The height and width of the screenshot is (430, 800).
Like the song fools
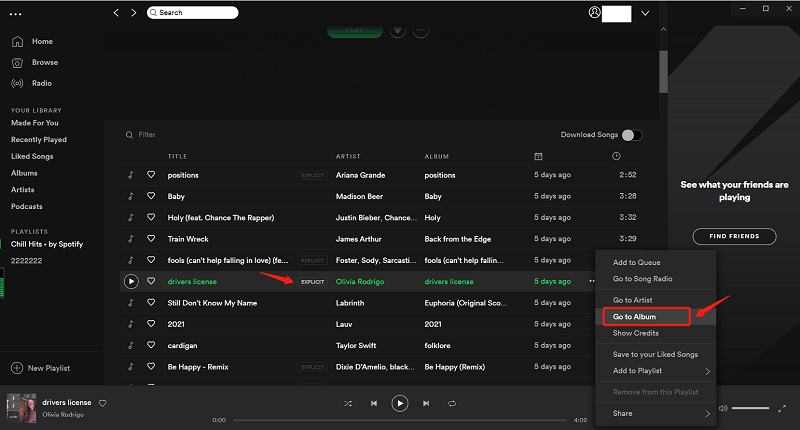(x=151, y=260)
